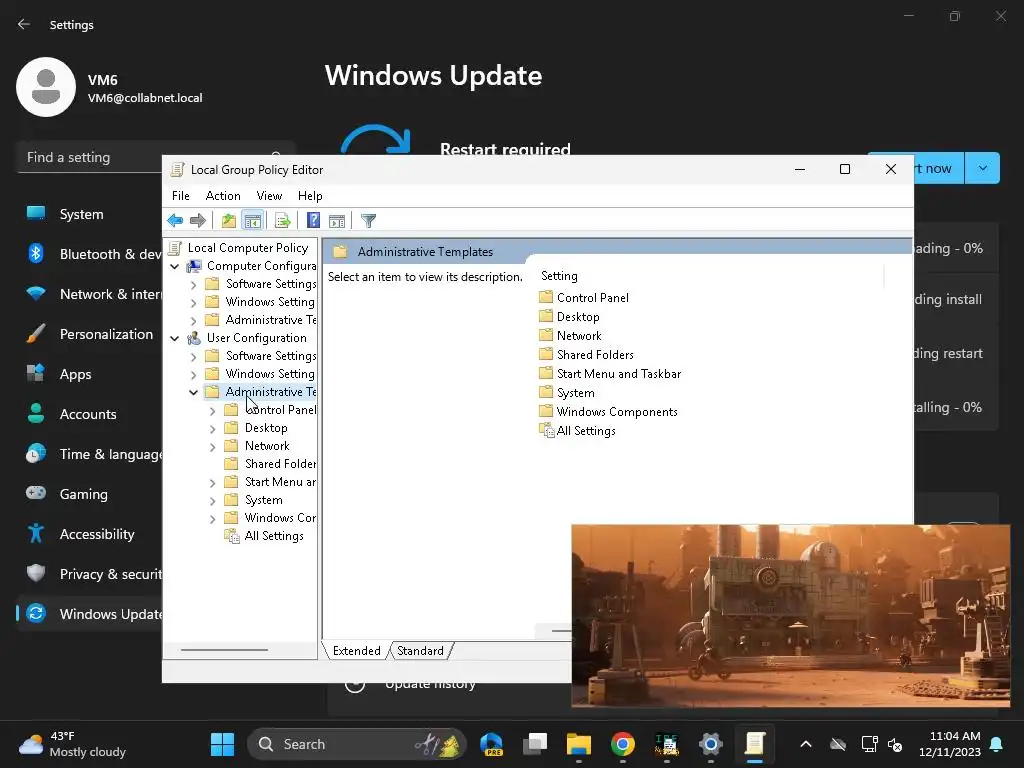Click the Export List toolbar icon

pos(282,221)
